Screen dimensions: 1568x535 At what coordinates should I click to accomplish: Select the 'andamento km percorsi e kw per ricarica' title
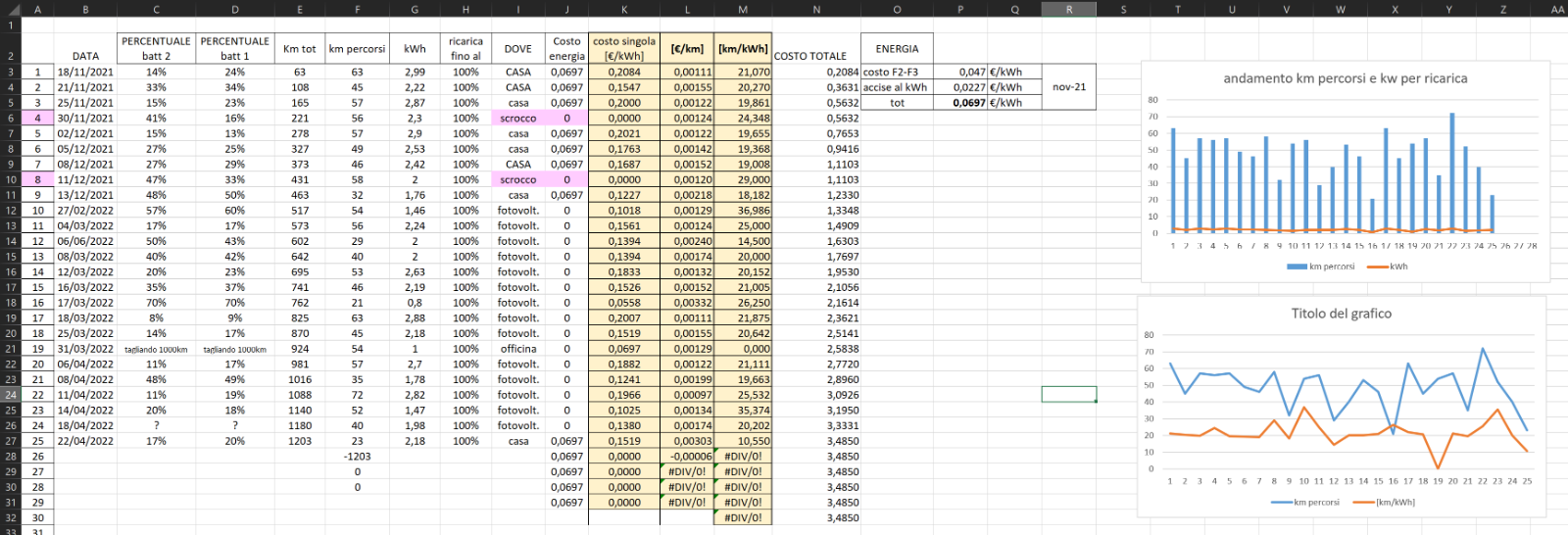1345,78
